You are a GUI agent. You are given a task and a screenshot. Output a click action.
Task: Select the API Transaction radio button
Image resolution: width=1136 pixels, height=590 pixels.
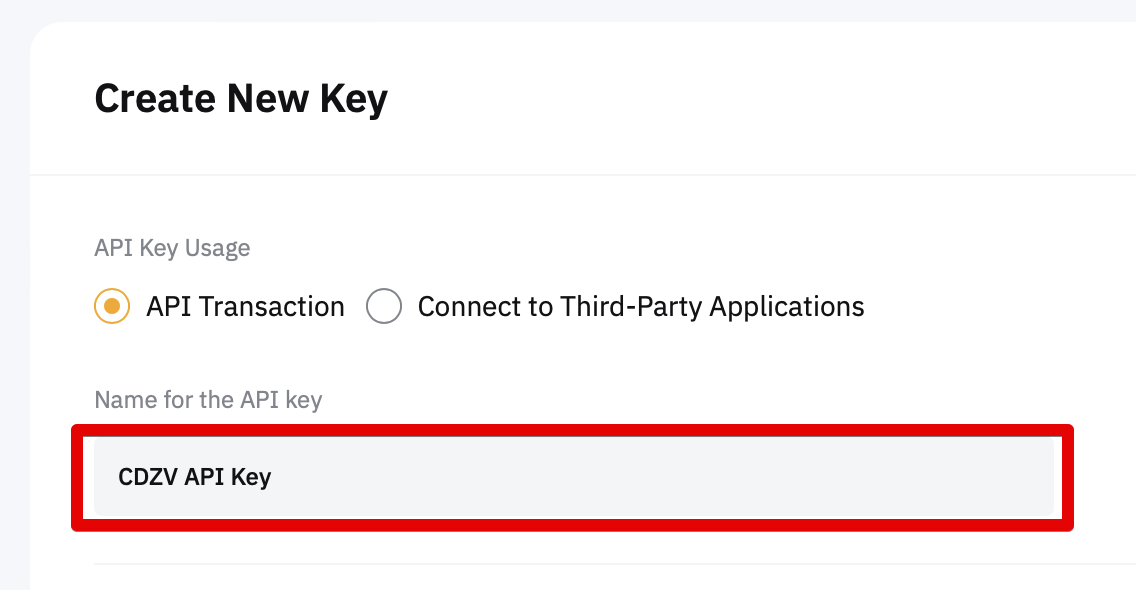click(112, 306)
